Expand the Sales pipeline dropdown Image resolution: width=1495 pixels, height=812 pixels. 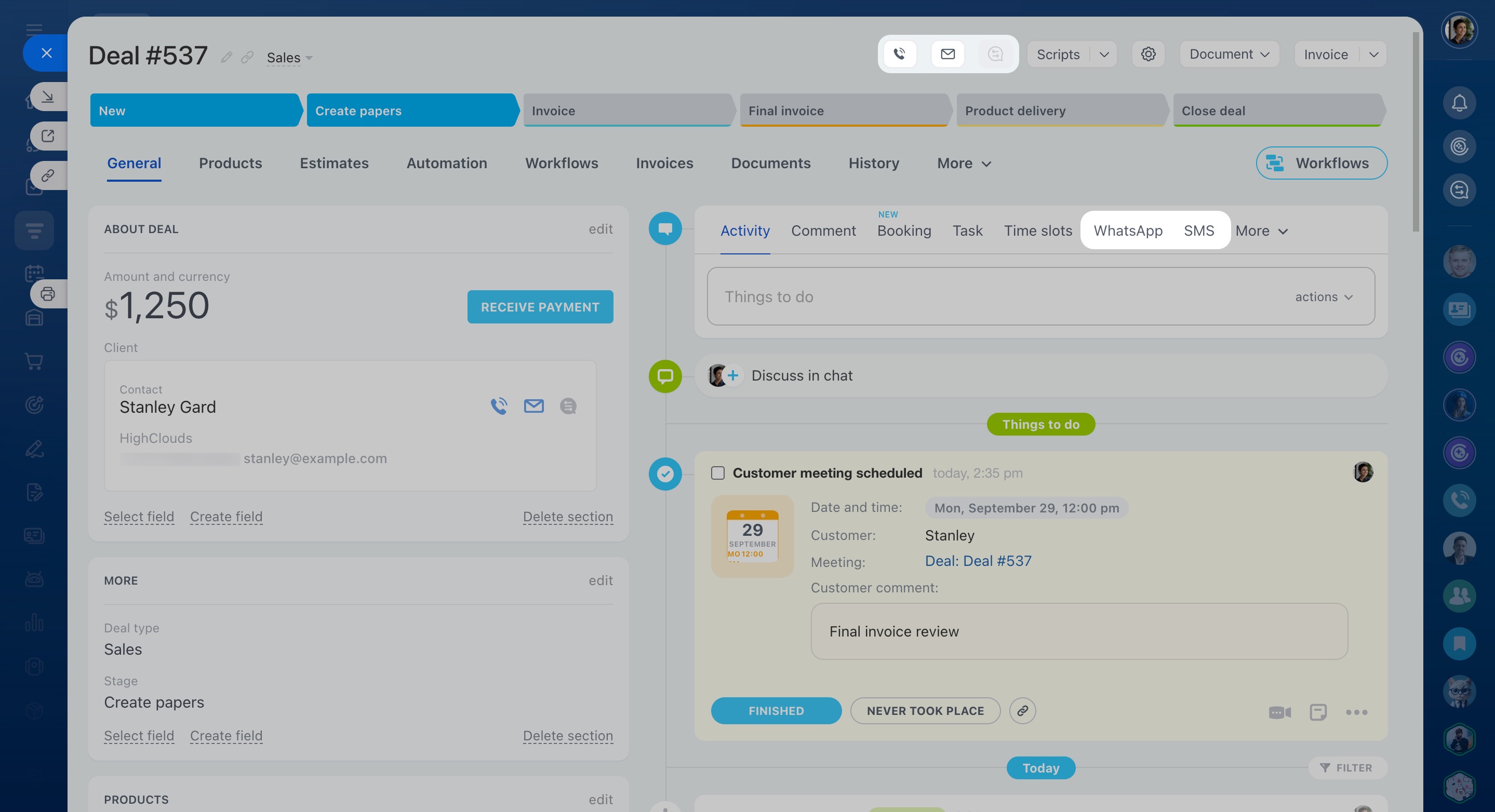point(289,58)
